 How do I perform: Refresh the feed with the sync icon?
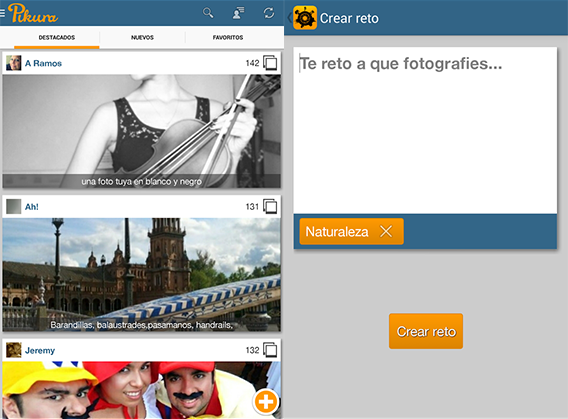tap(268, 13)
